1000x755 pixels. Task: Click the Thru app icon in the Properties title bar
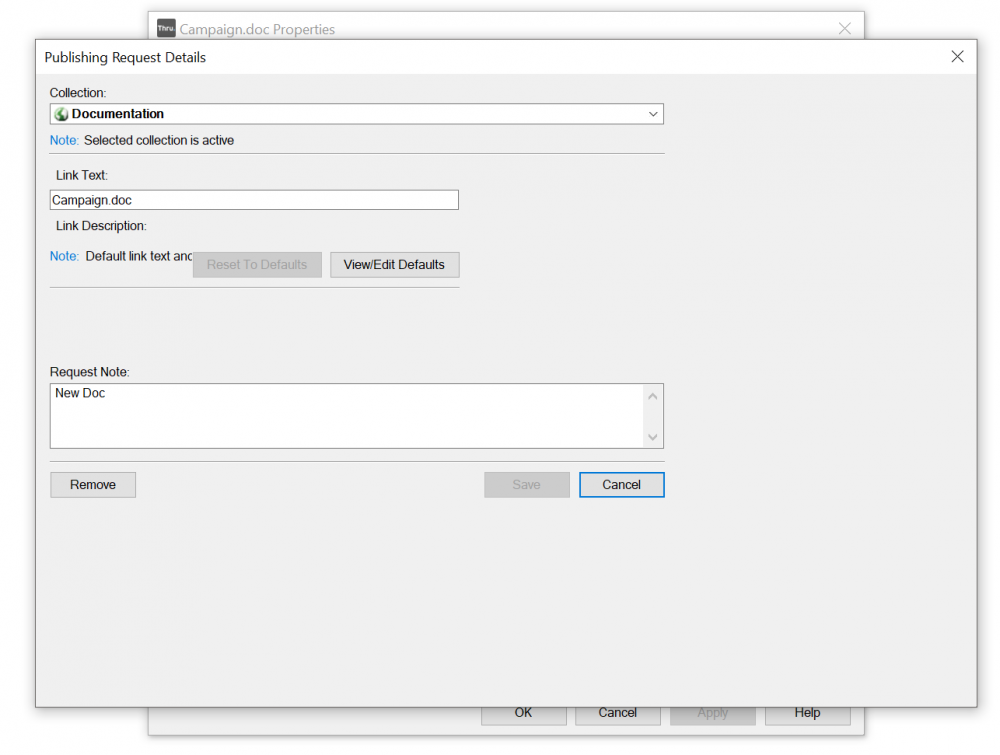coord(166,29)
